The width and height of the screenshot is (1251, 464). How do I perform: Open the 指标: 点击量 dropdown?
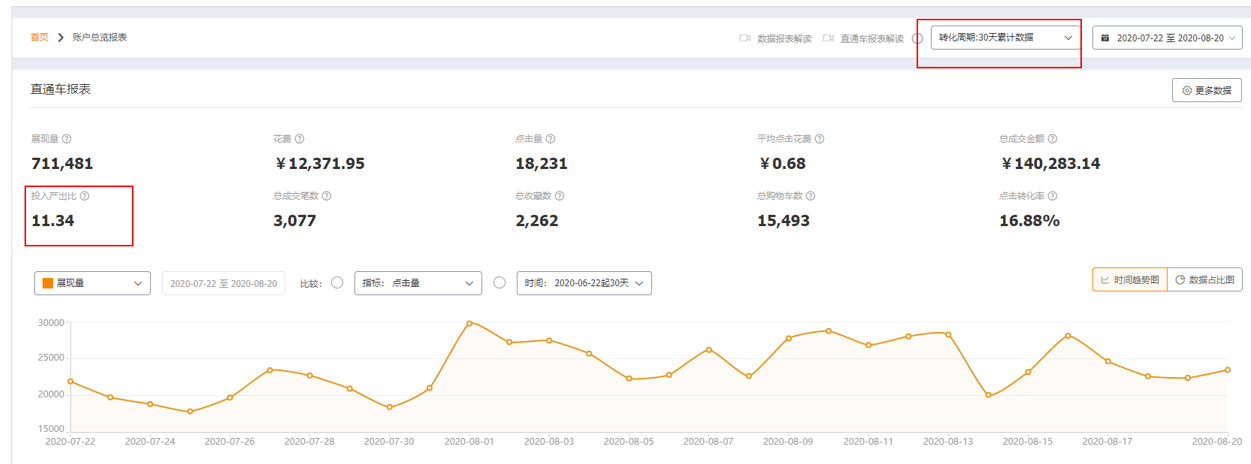click(418, 283)
